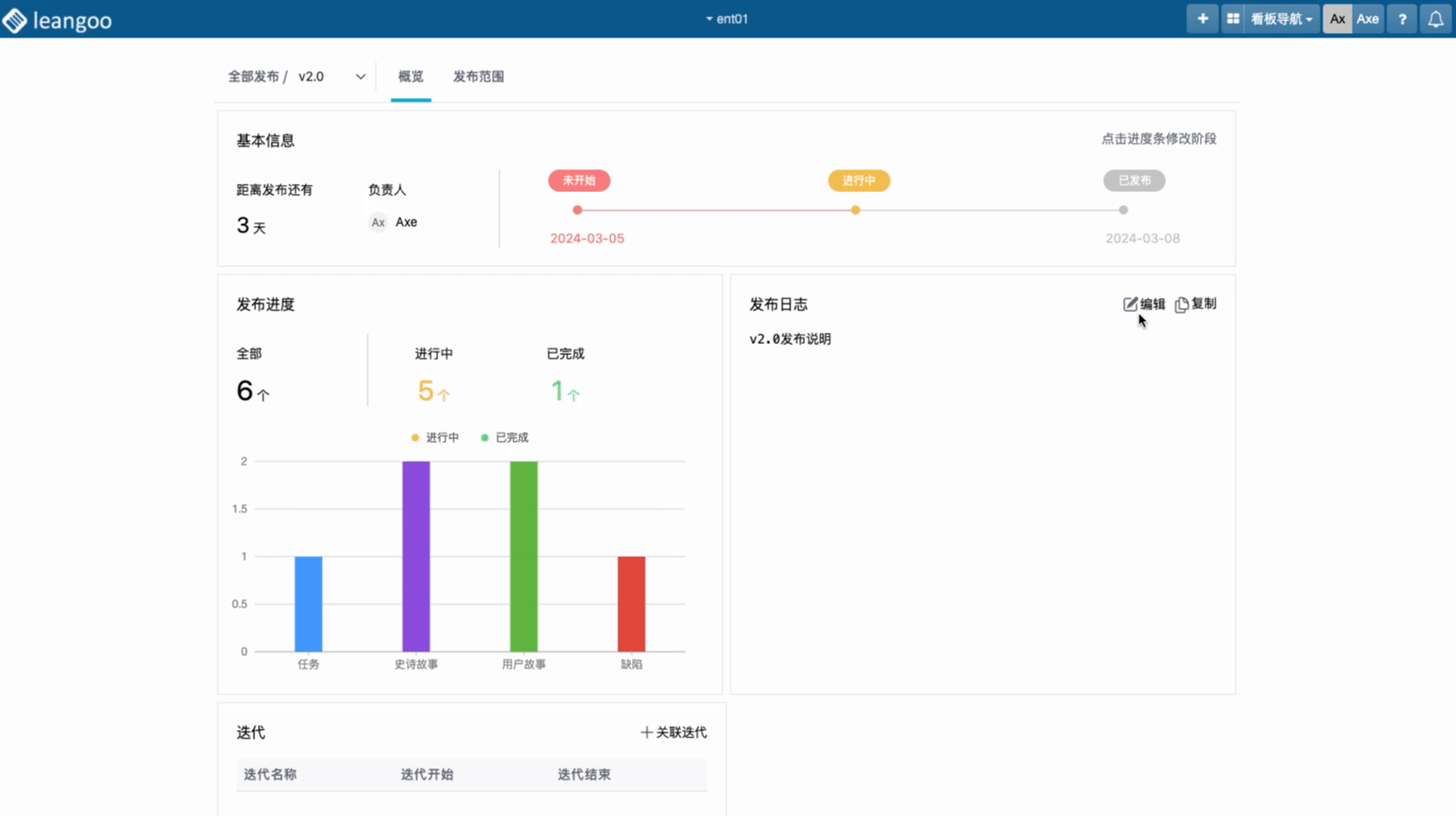Click the 进行中 stage point on progress bar
Screen dimensions: 1456x816
click(855, 210)
